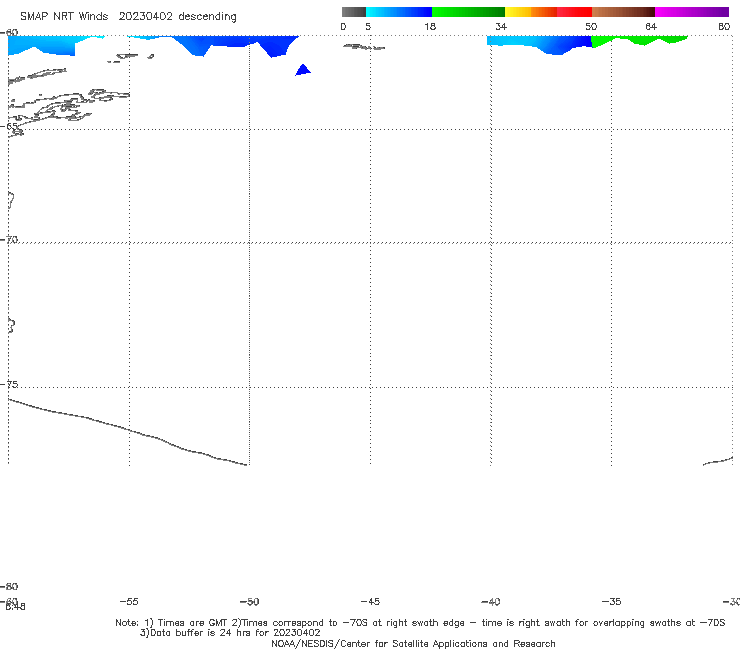Click the cyan-blue segment of the color bar
740x650 pixels.
click(399, 12)
